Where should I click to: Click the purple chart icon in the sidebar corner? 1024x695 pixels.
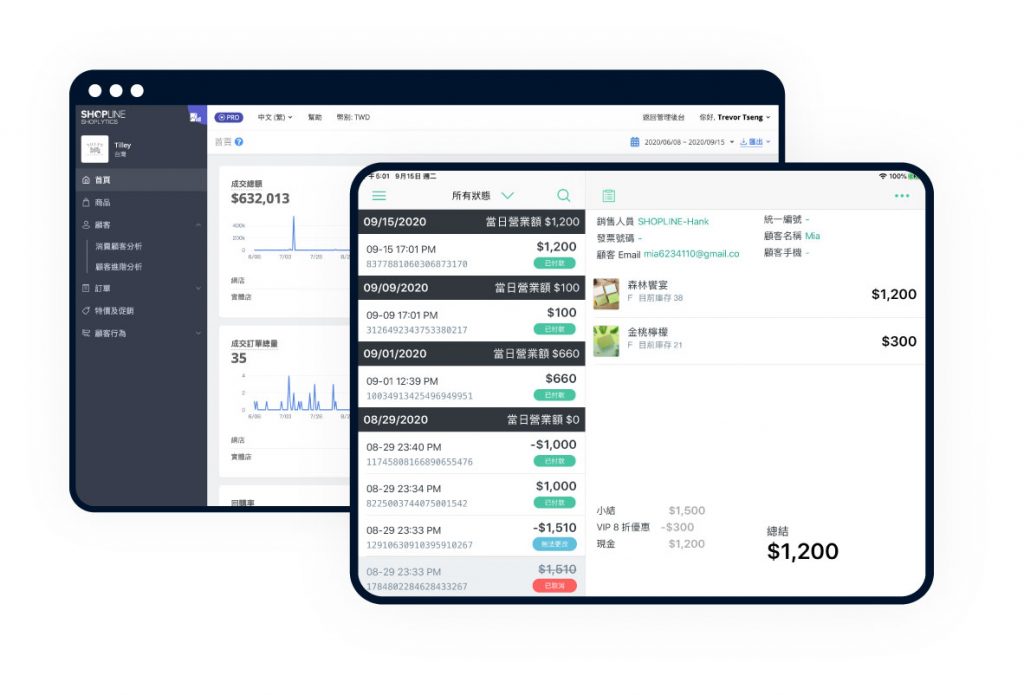click(195, 117)
